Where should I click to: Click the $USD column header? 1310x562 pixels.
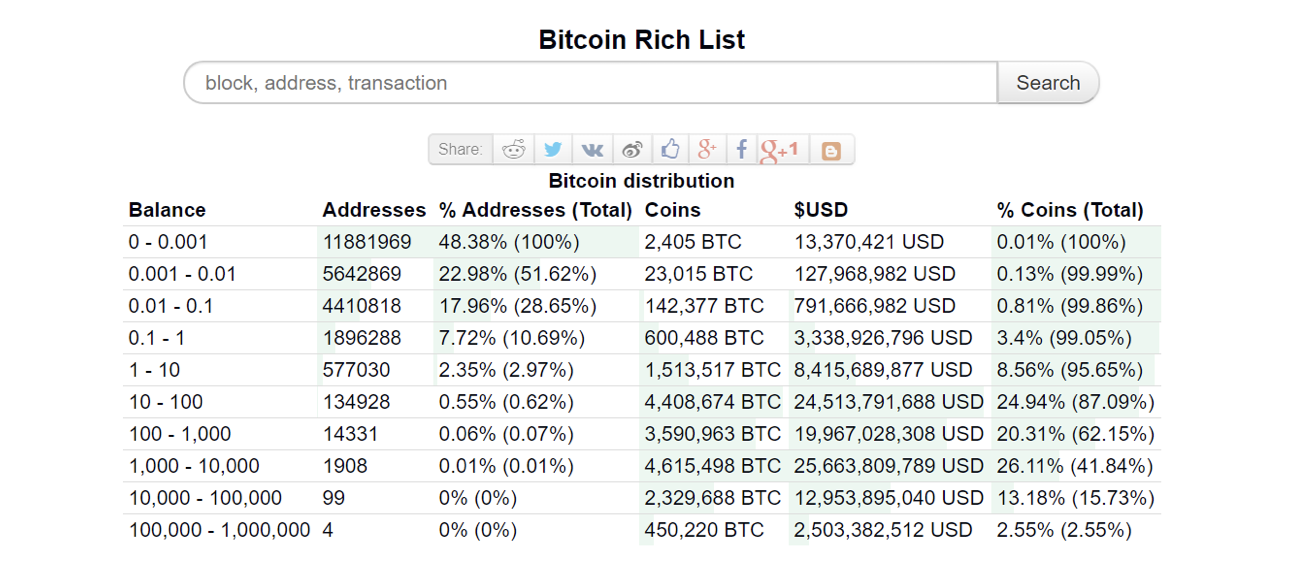coord(820,210)
